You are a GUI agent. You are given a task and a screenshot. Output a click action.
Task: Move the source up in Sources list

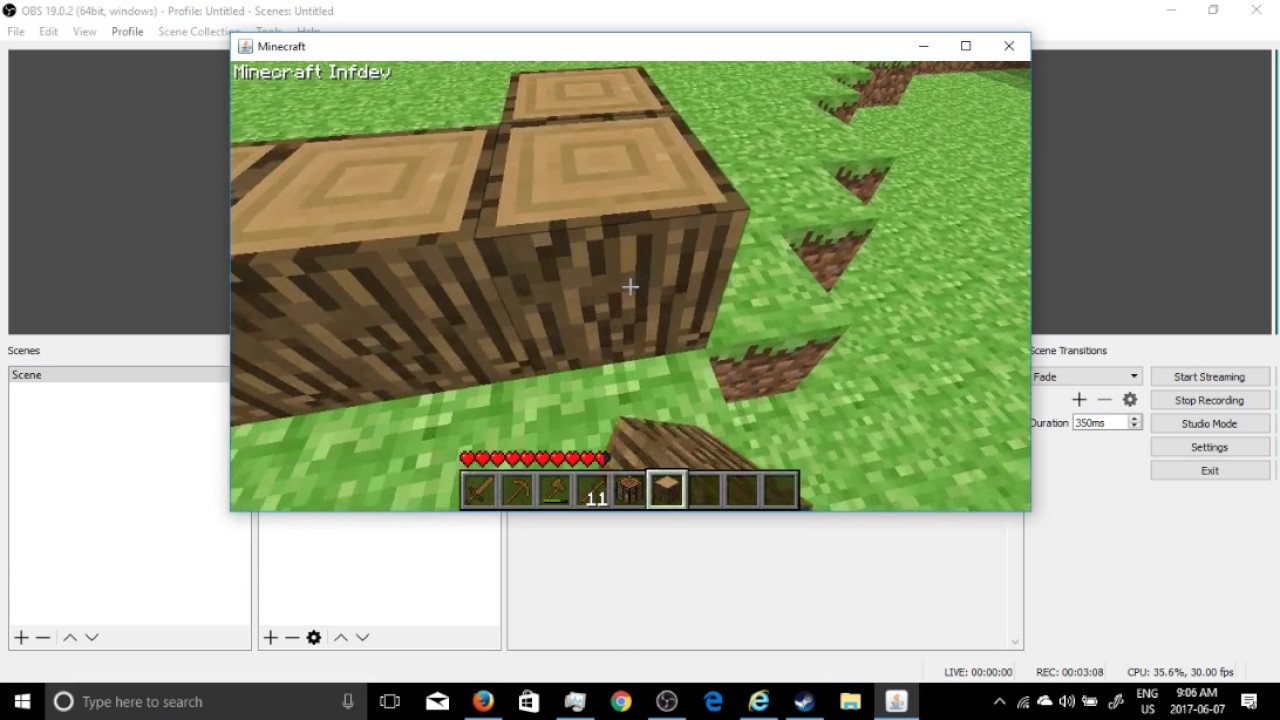(x=341, y=637)
